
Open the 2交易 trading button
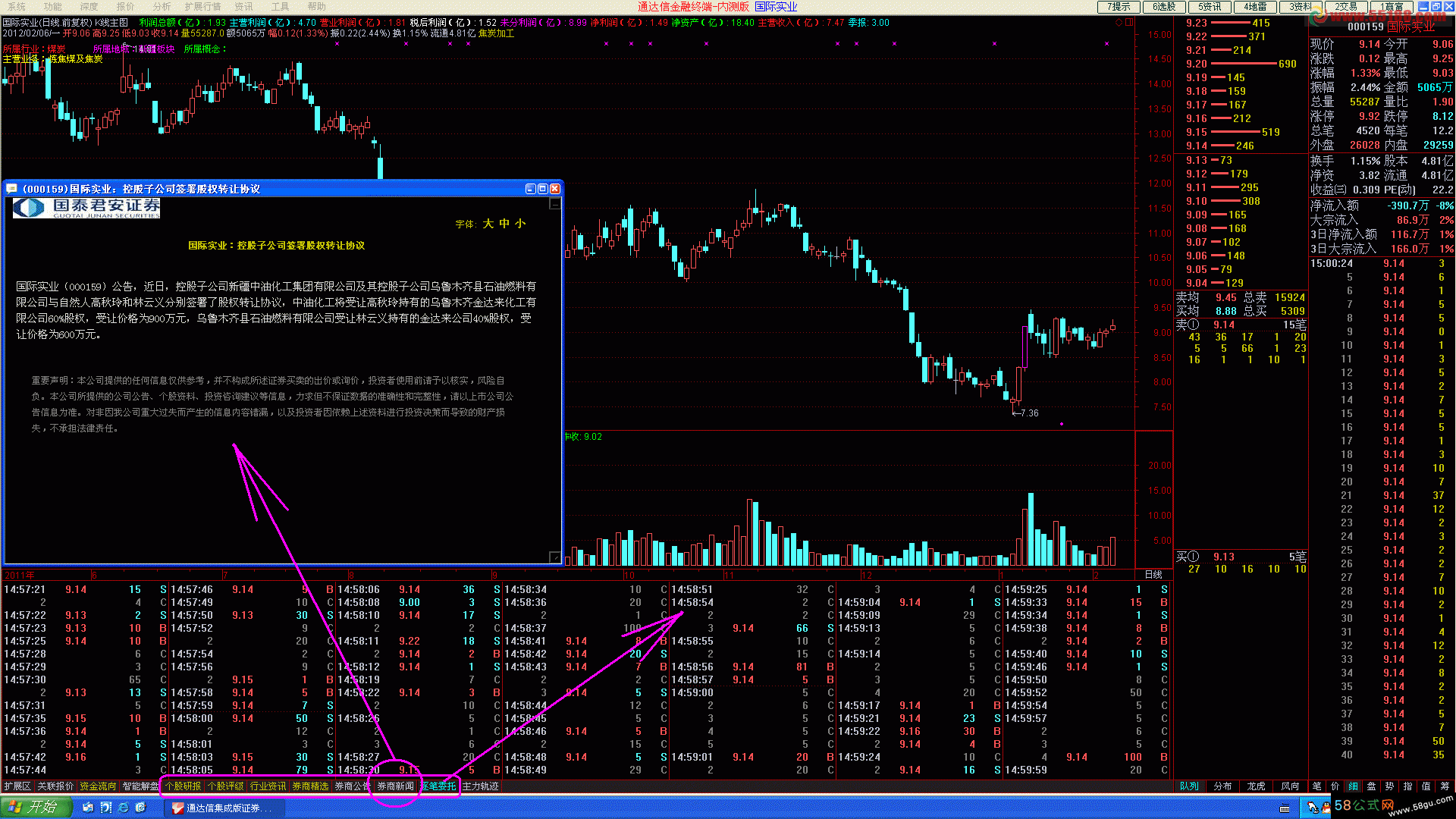point(1346,7)
